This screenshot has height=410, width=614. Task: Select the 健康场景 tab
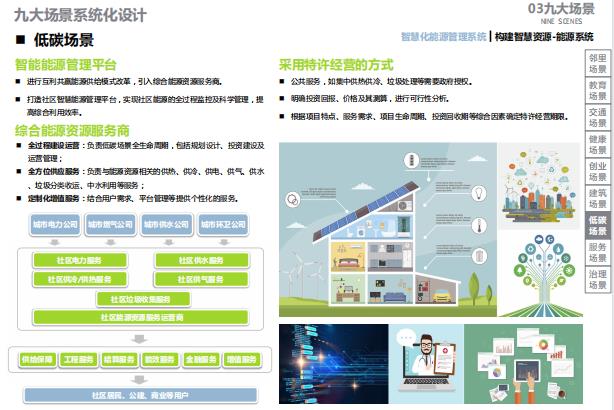point(598,144)
